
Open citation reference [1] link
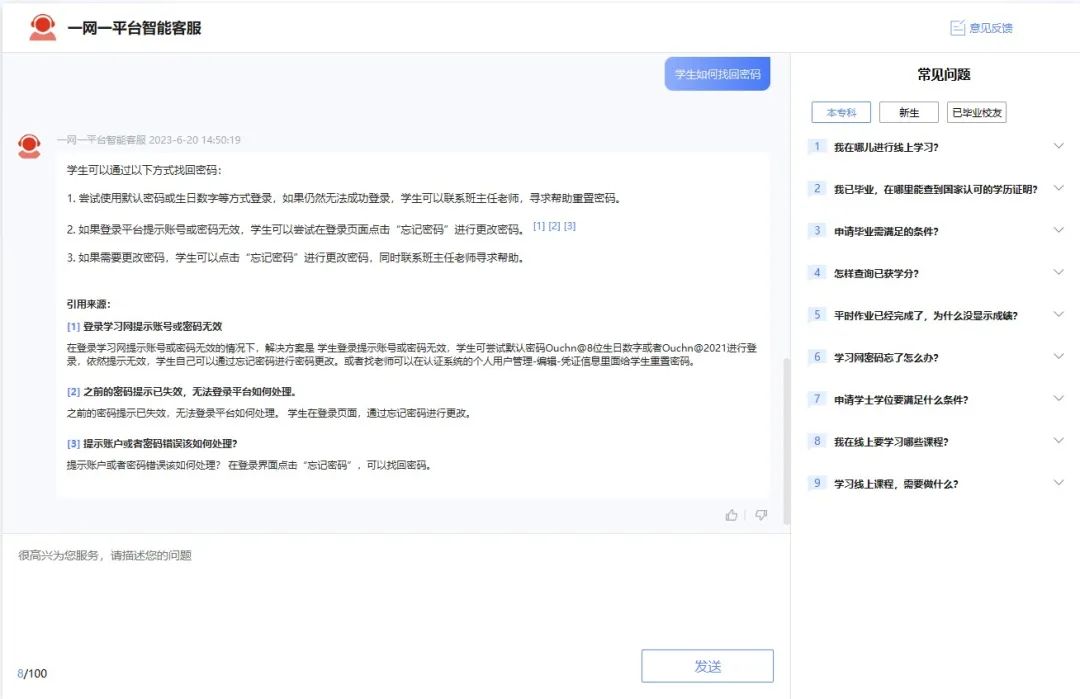coord(539,226)
